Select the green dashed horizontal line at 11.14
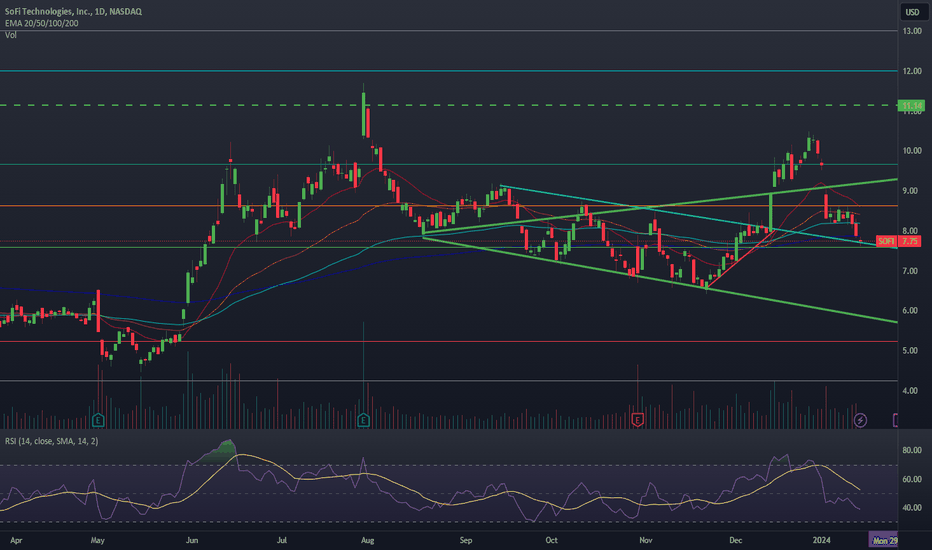Screen dimensions: 932x550 [x=449, y=105]
